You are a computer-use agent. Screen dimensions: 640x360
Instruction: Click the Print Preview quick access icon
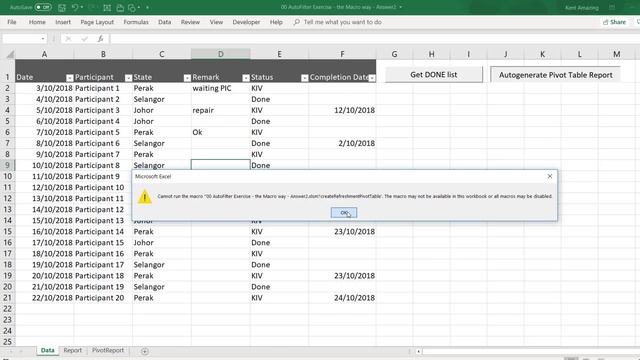pyautogui.click(x=107, y=7)
